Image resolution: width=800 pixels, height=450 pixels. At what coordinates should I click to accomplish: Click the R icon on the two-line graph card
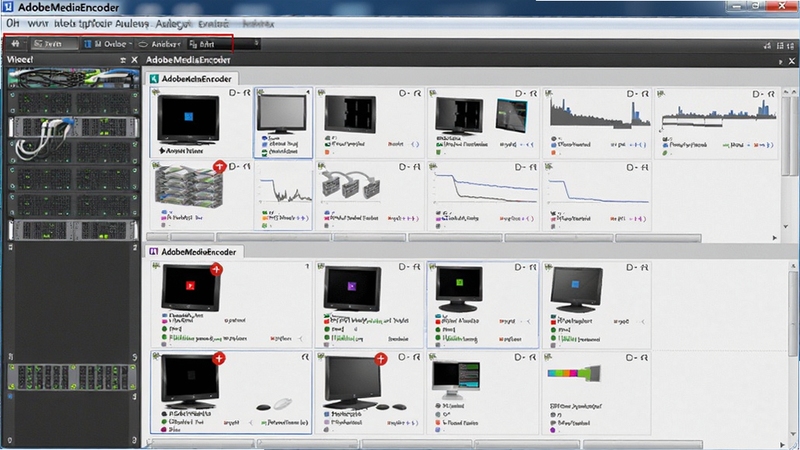click(x=533, y=167)
